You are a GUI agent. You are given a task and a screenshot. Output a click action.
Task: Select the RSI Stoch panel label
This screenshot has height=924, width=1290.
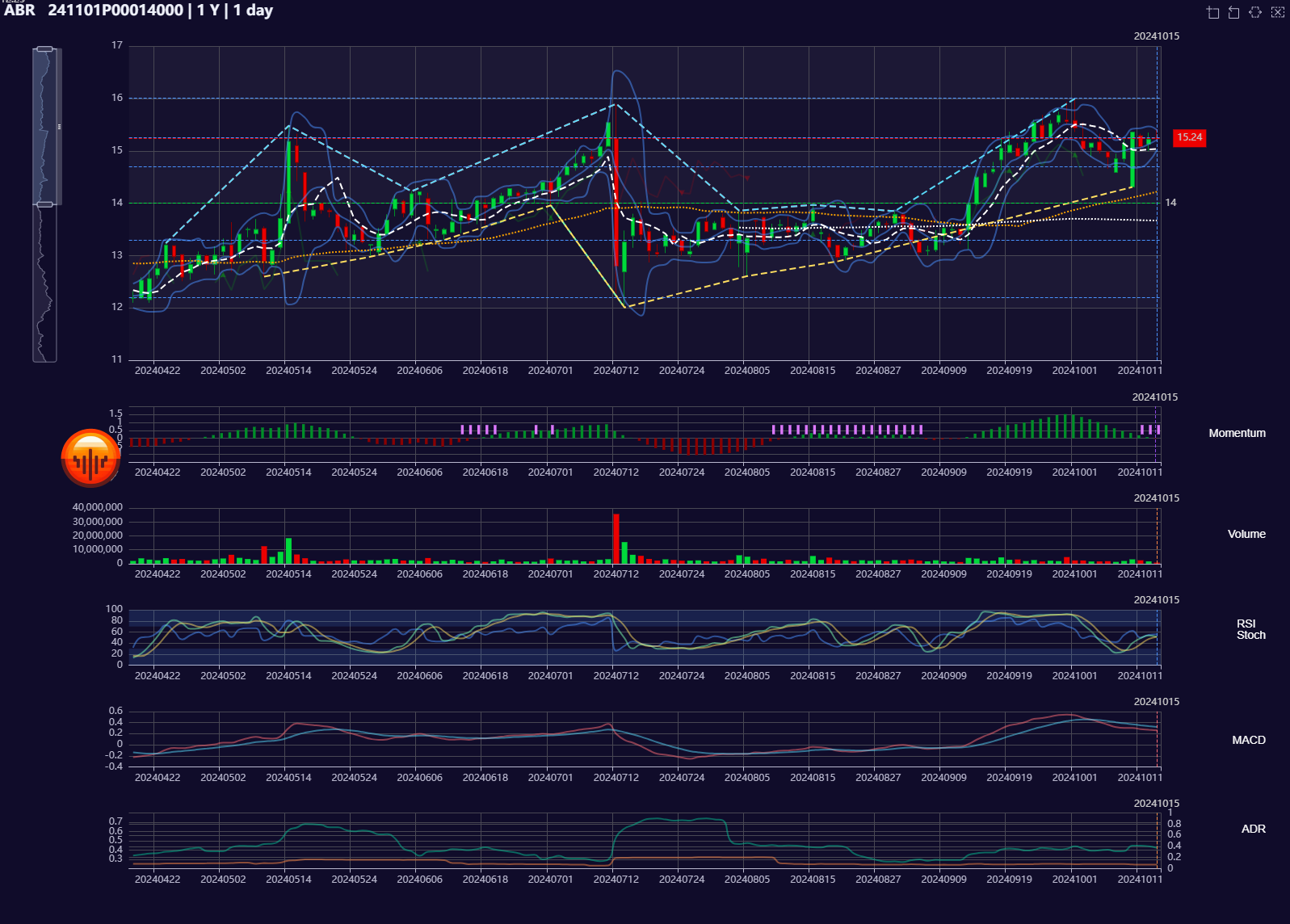pos(1250,629)
